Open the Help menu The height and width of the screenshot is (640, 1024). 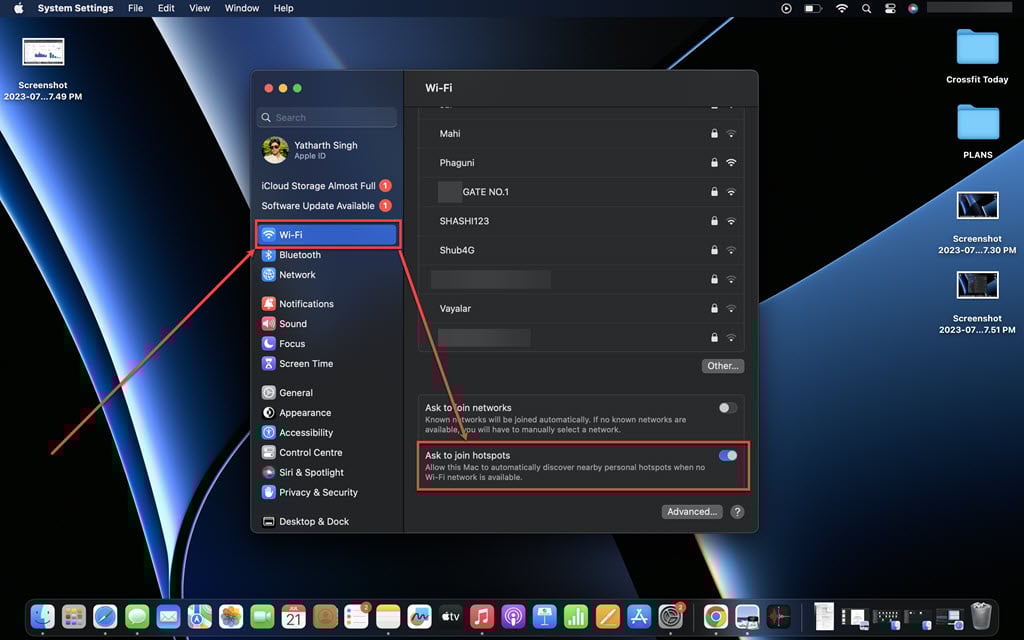[283, 8]
